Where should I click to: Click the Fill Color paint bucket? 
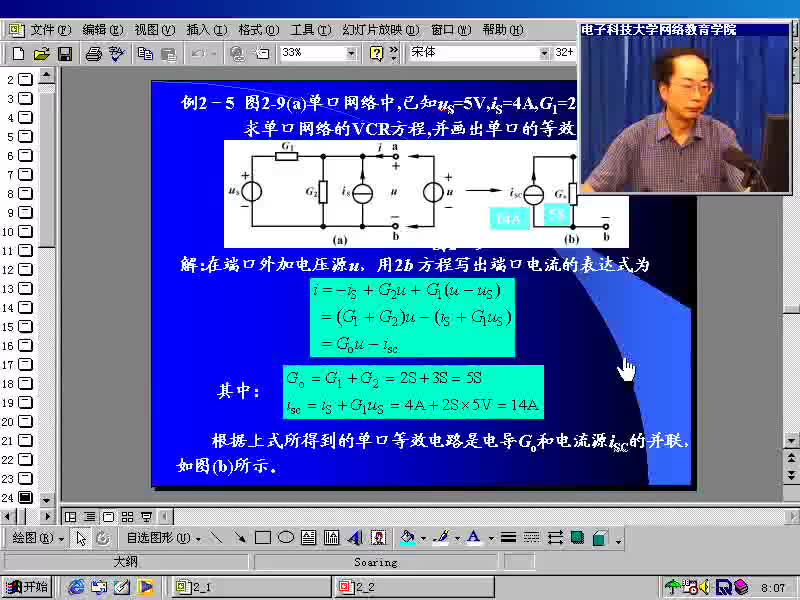pos(407,537)
